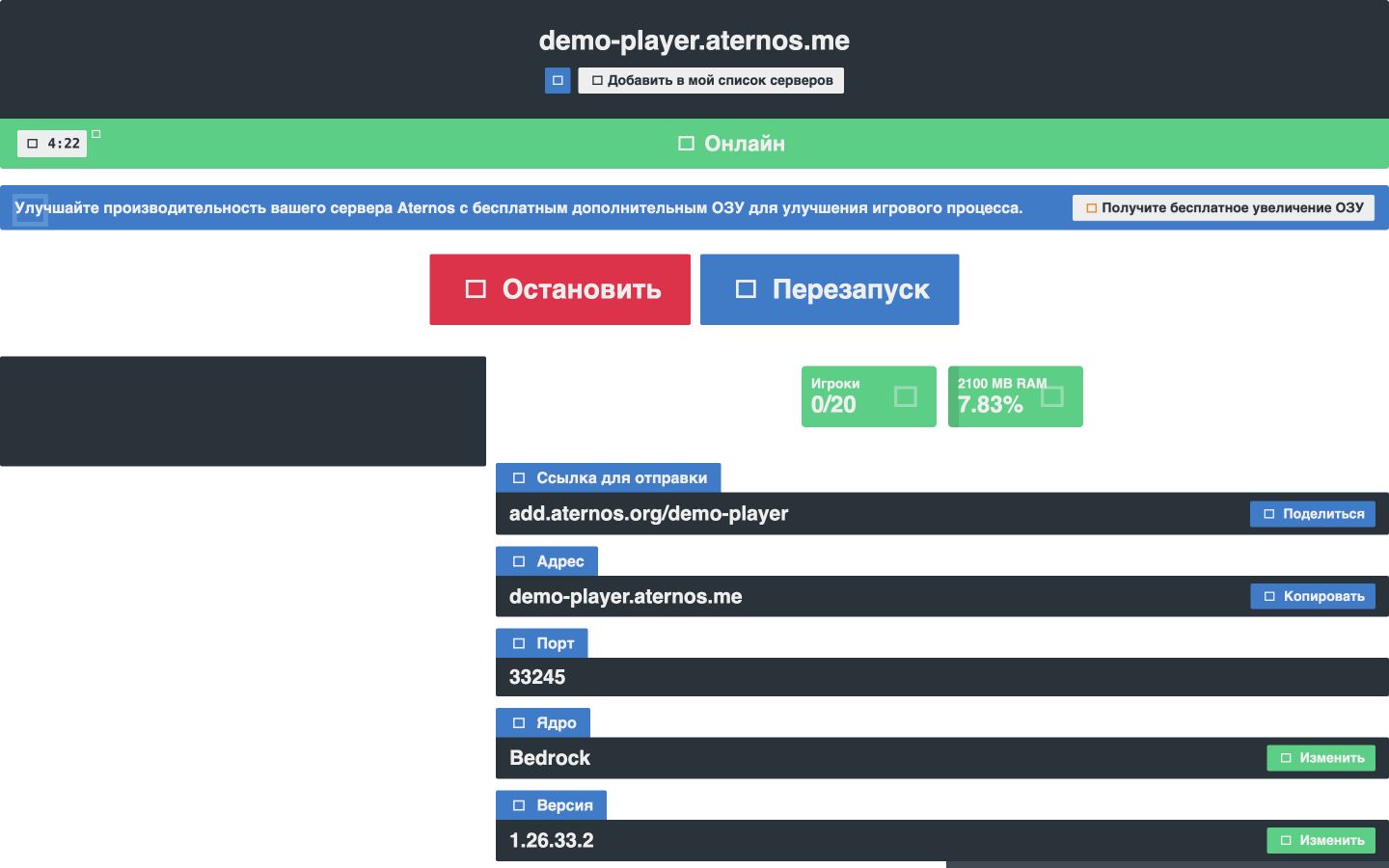The height and width of the screenshot is (868, 1389).
Task: Select the port value 33245
Action: click(x=537, y=677)
